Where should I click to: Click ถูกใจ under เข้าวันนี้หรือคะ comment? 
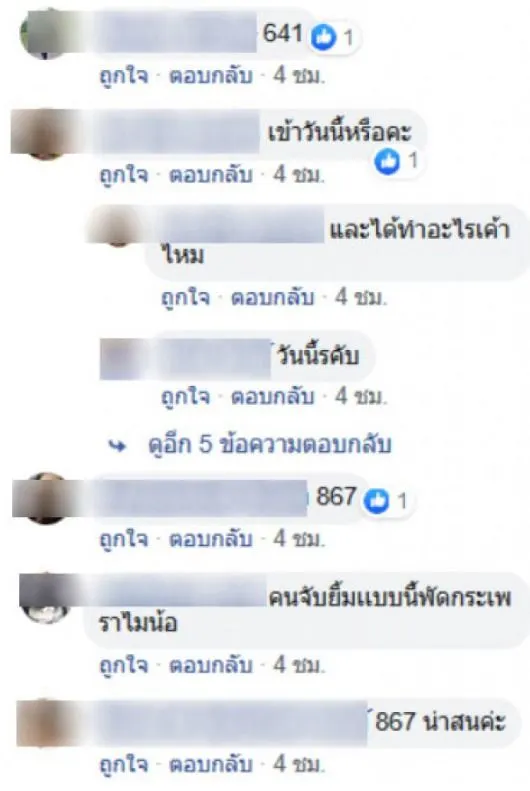124,175
